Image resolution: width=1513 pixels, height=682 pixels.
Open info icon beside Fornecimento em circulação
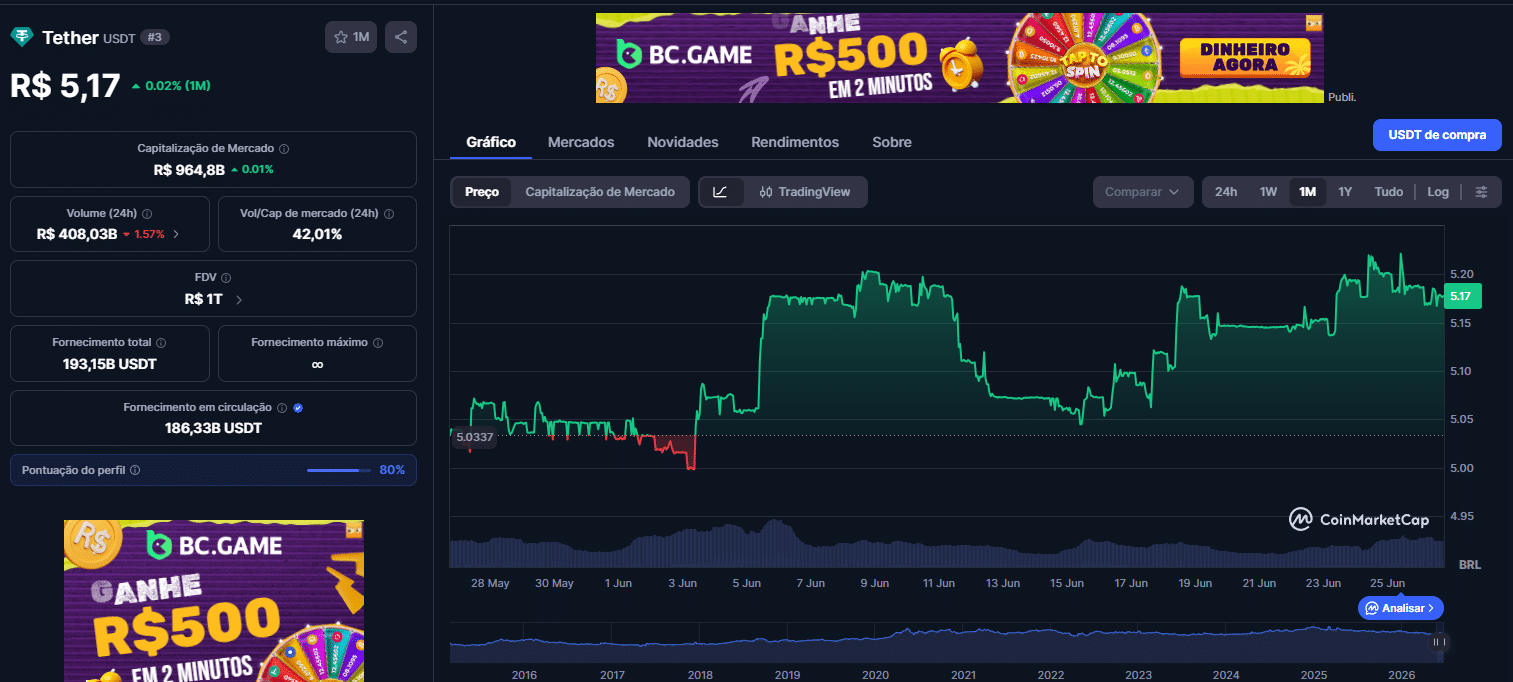pos(282,408)
